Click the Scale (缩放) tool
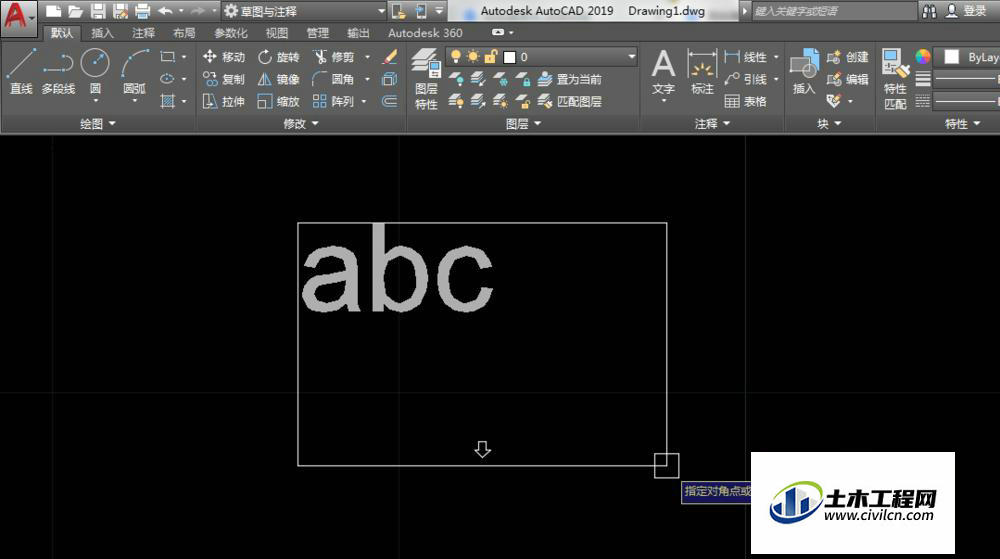Screen dimensions: 1000x559 [279, 101]
